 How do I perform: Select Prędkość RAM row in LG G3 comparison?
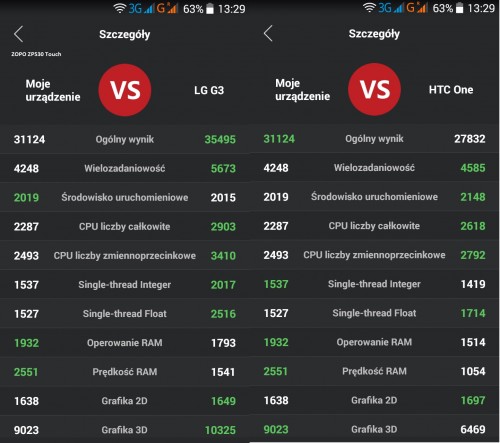[x=125, y=372]
